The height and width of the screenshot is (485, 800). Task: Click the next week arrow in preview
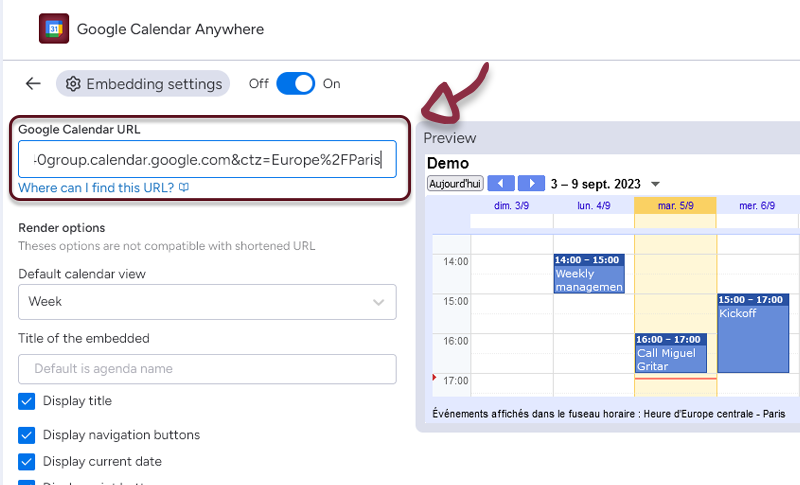coord(532,184)
